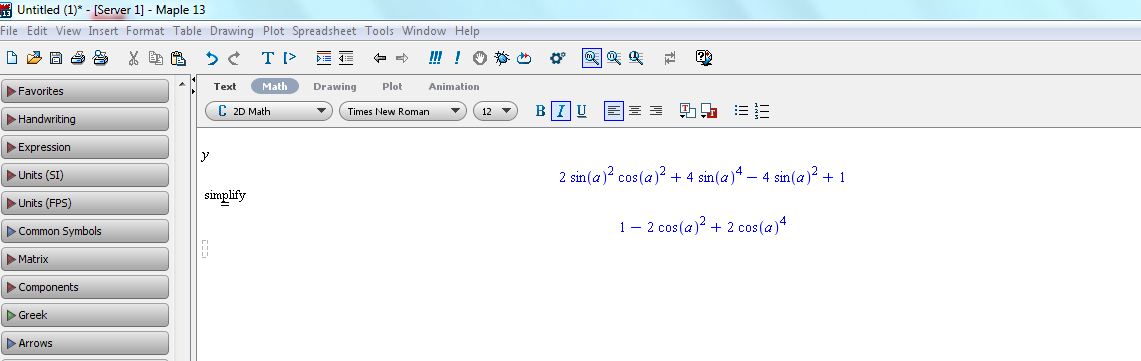Switch to Text input mode

(x=225, y=86)
